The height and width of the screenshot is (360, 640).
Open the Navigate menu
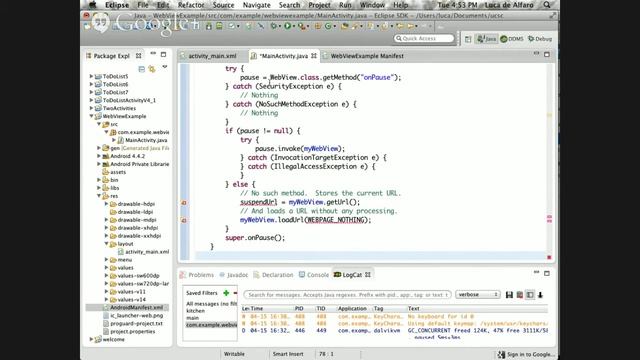point(256,5)
